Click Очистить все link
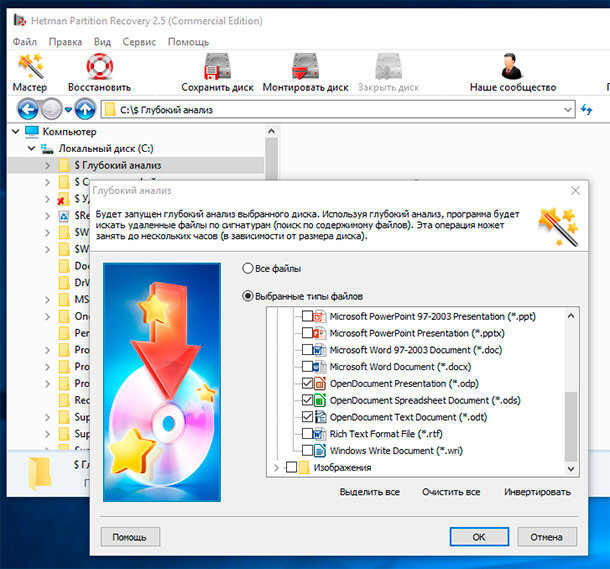The height and width of the screenshot is (569, 610). tap(451, 492)
